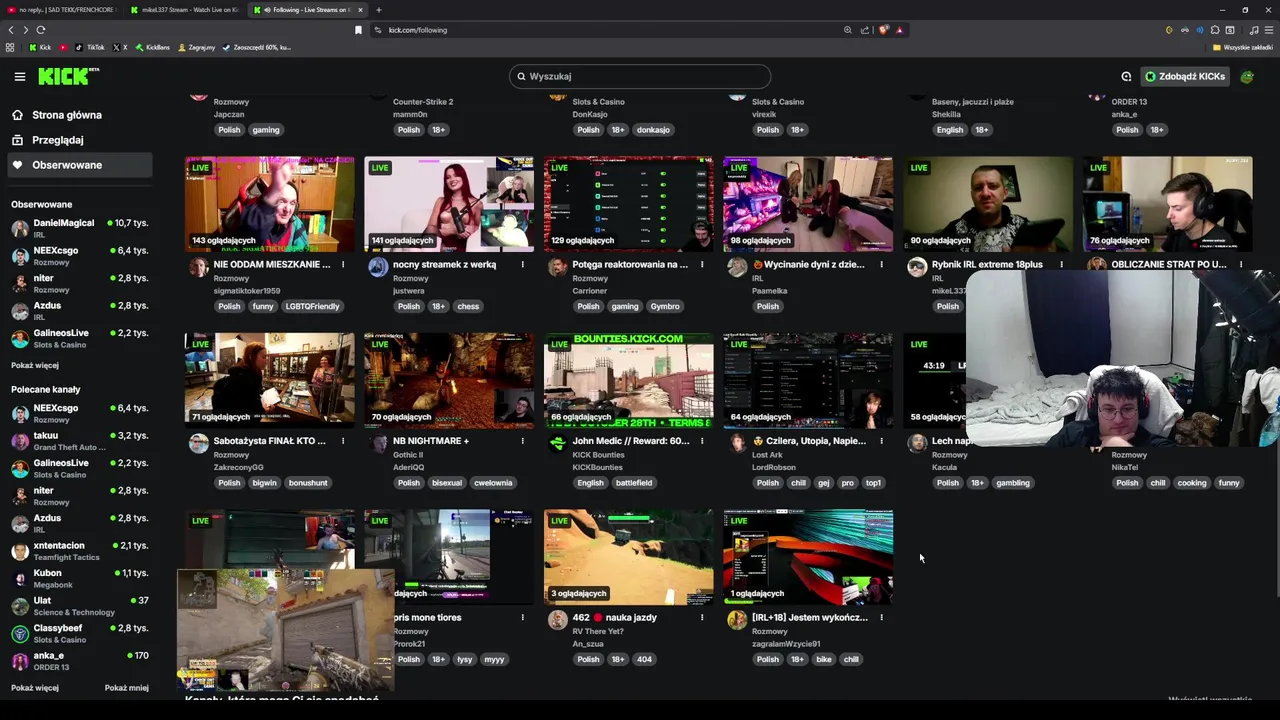
Task: Open the John Medic BOUNTIES.KICK.COM stream thumbnail
Action: pos(628,380)
